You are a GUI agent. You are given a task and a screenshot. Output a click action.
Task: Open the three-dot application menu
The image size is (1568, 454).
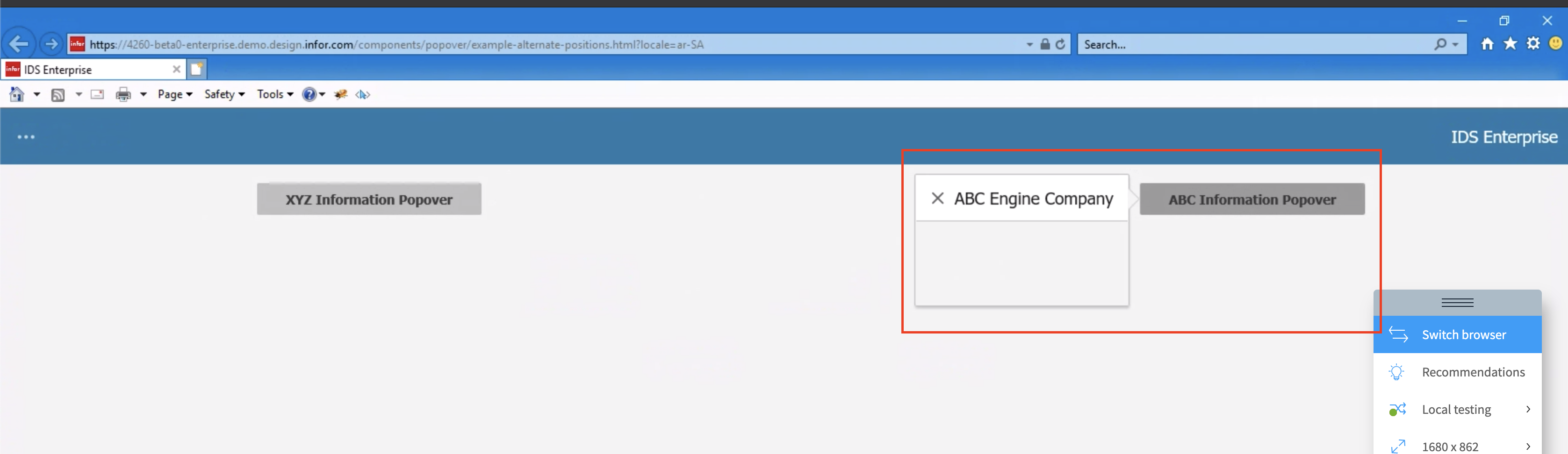click(26, 137)
